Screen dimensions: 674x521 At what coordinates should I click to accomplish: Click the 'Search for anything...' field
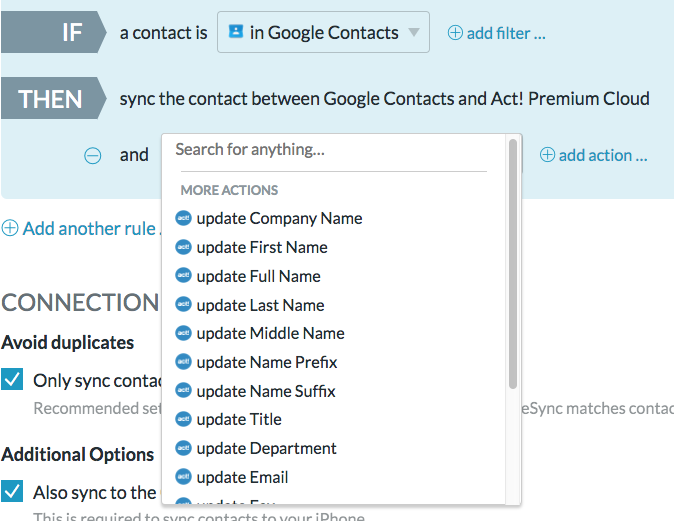[330, 150]
